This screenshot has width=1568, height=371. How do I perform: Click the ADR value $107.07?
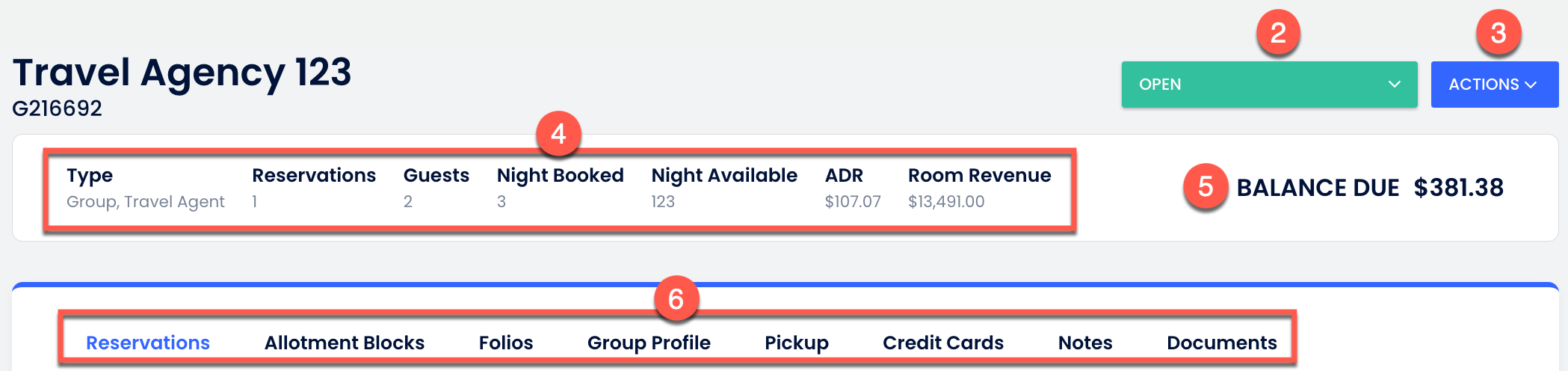[853, 202]
